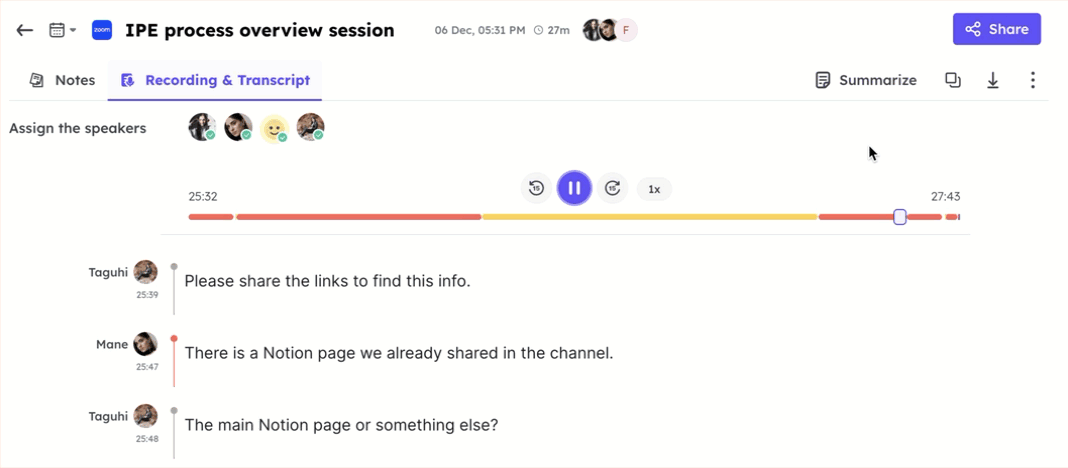This screenshot has width=1068, height=468.
Task: Click the Summarize button
Action: pyautogui.click(x=866, y=80)
